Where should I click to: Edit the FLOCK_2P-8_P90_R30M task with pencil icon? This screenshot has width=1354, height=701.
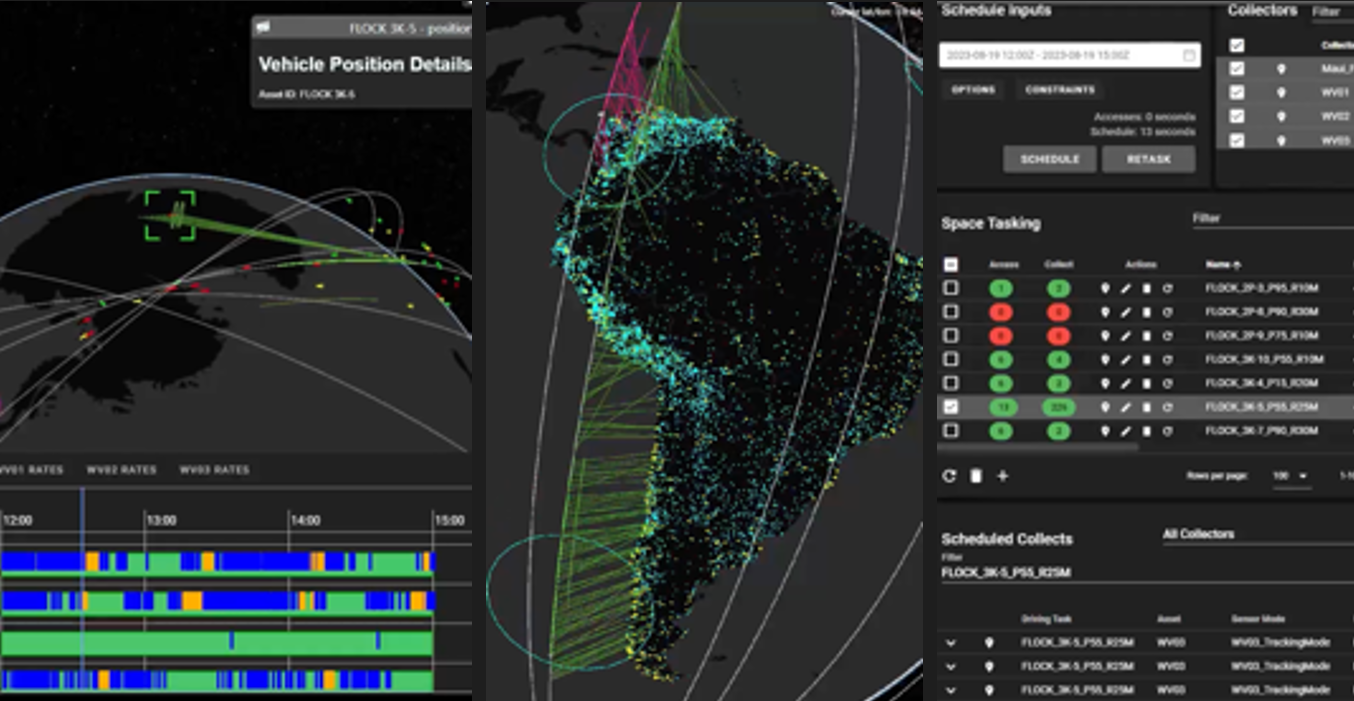click(1126, 312)
